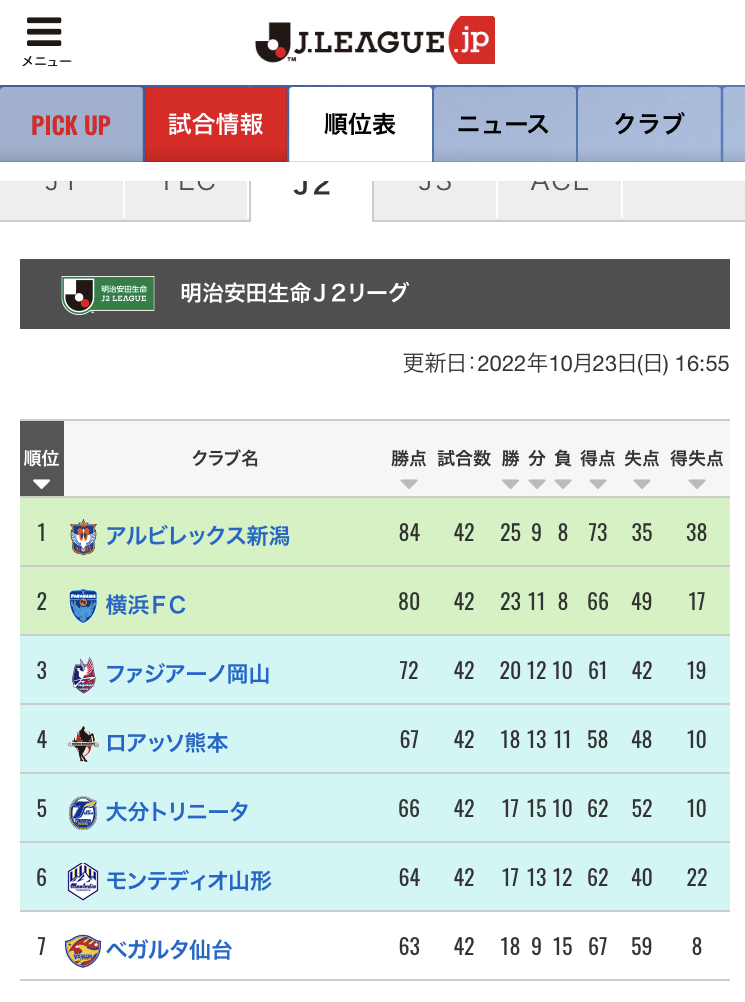745x1002 pixels.
Task: Open the クラブ tab
Action: coord(649,124)
